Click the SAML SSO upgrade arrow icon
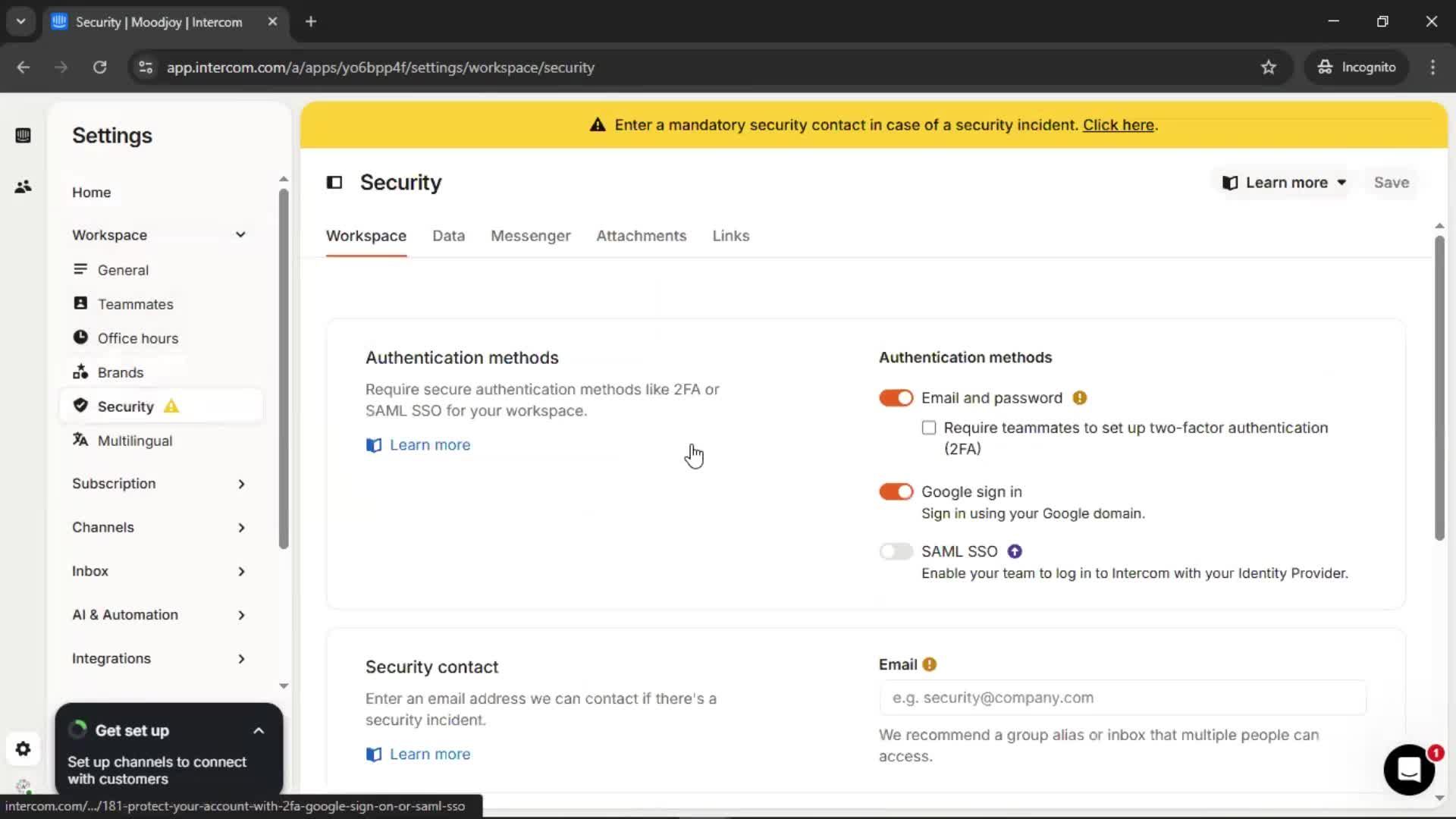This screenshot has height=819, width=1456. (x=1015, y=551)
